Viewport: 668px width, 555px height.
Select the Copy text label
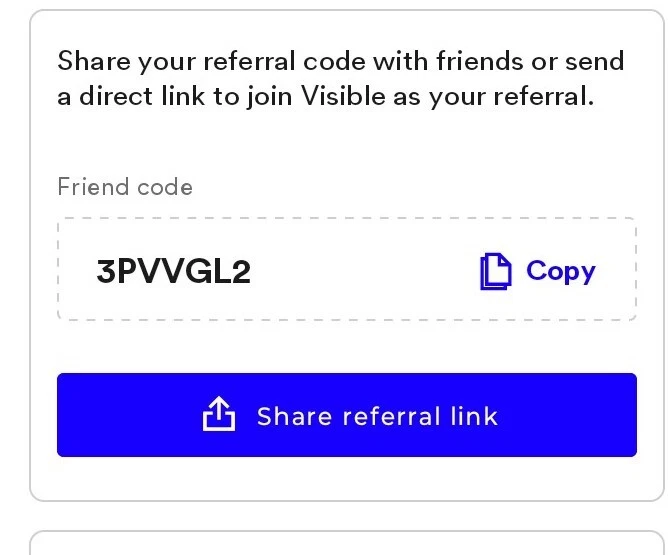561,271
